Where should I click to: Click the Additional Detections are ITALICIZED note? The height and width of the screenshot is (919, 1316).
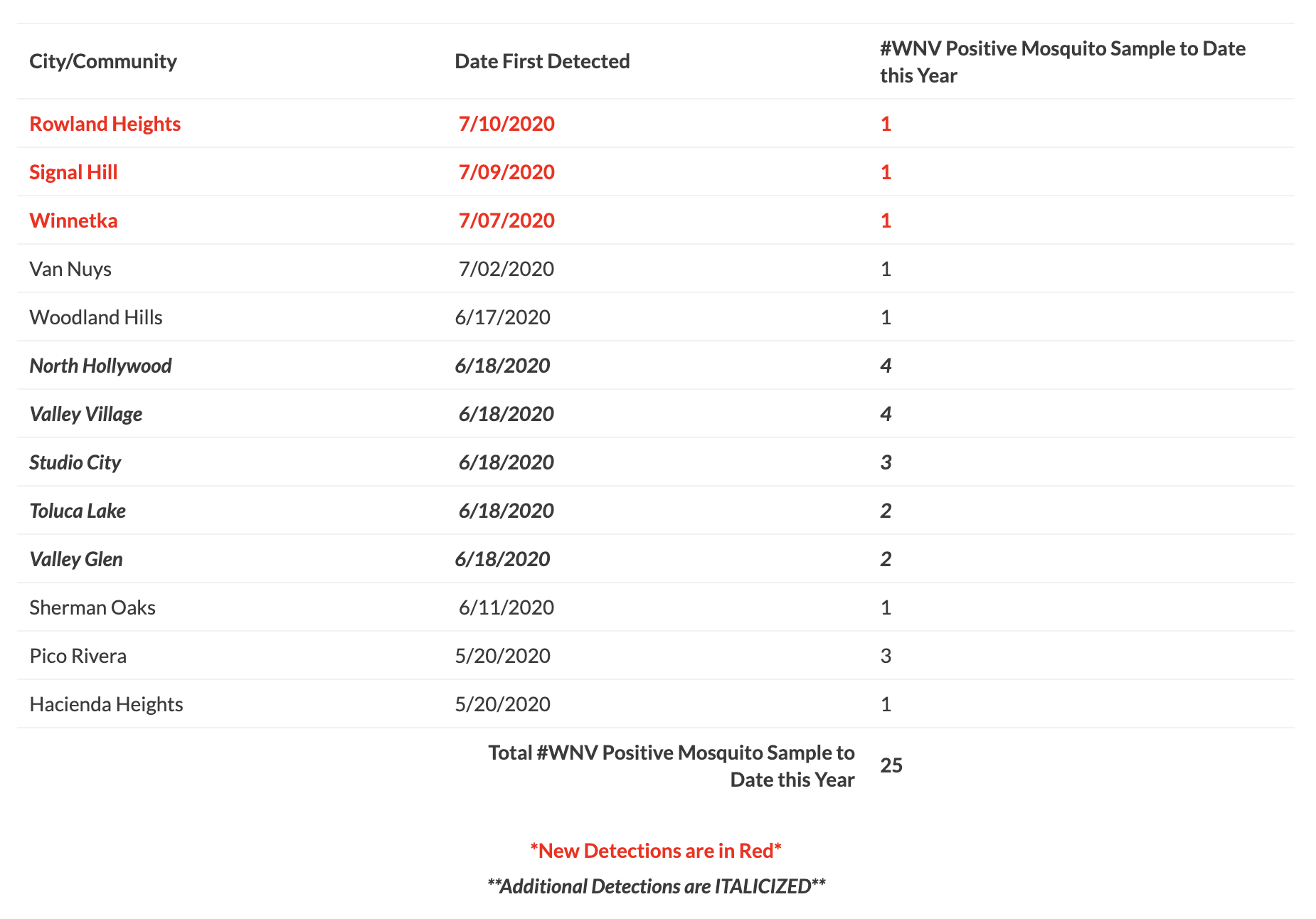coord(656,886)
